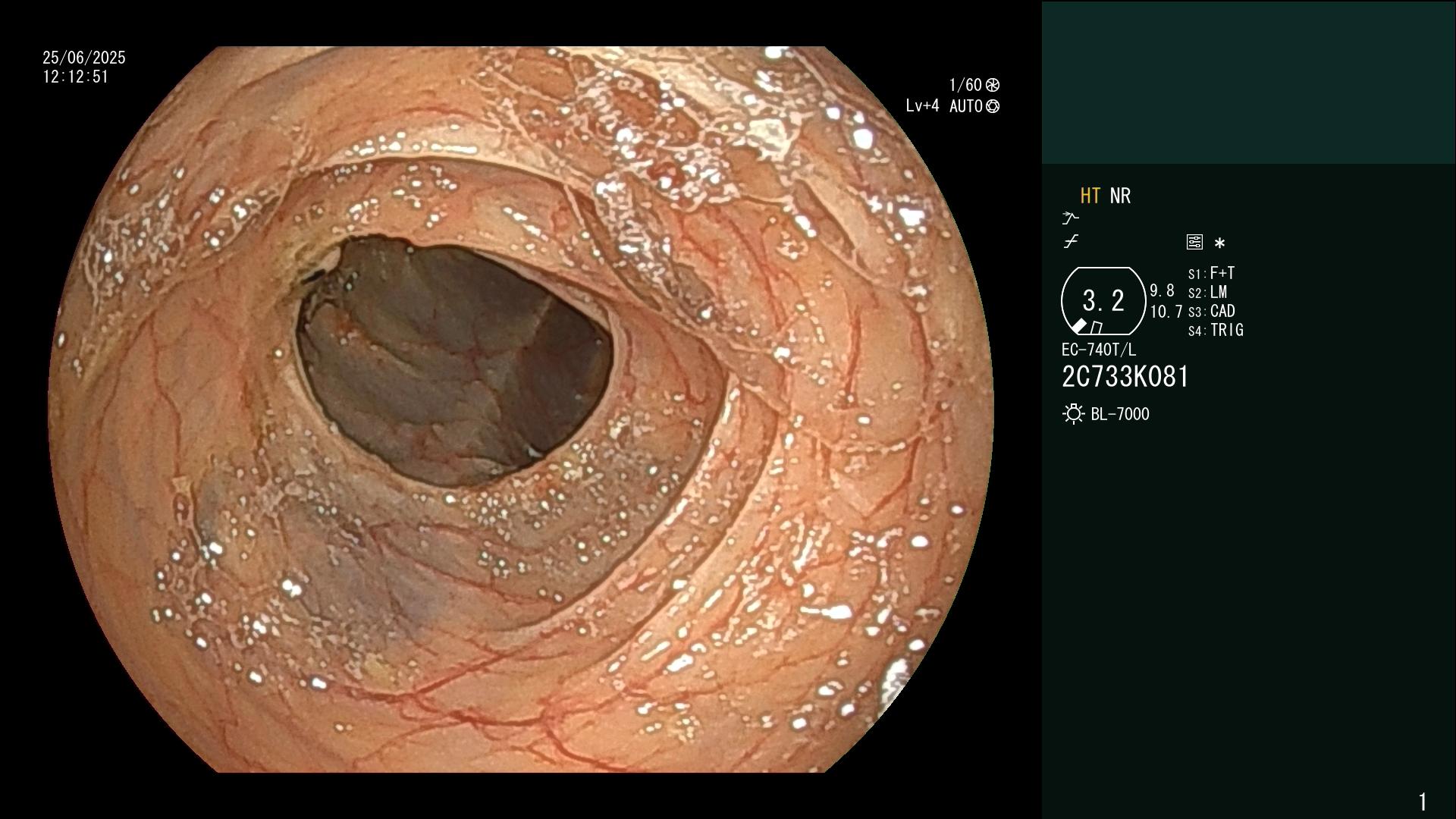
Task: Click the S1: F+T switch assignment
Action: pyautogui.click(x=1211, y=273)
